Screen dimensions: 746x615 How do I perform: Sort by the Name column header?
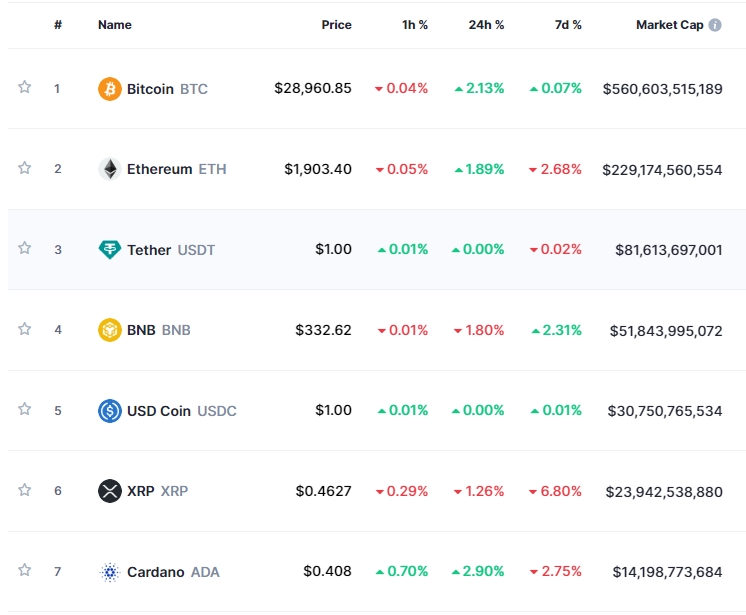pos(114,25)
